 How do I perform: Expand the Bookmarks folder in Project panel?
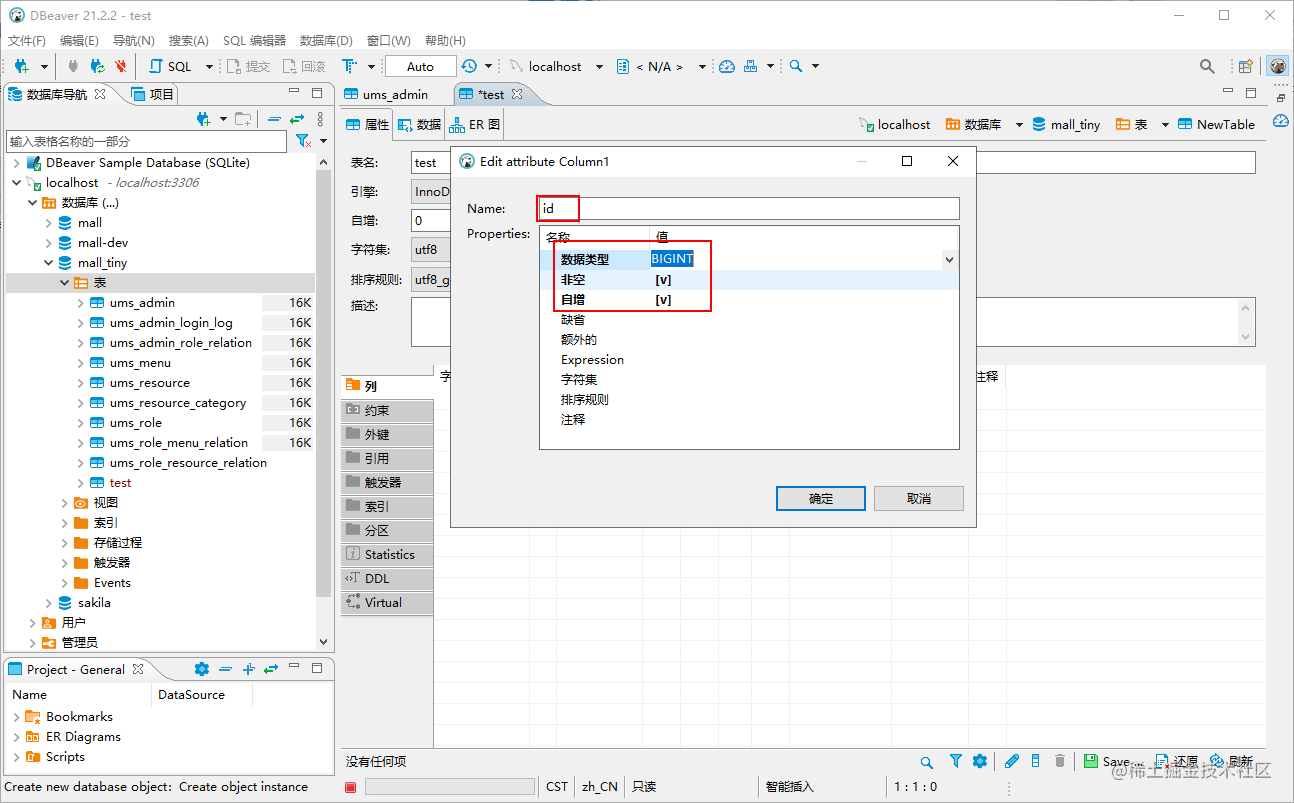point(17,717)
